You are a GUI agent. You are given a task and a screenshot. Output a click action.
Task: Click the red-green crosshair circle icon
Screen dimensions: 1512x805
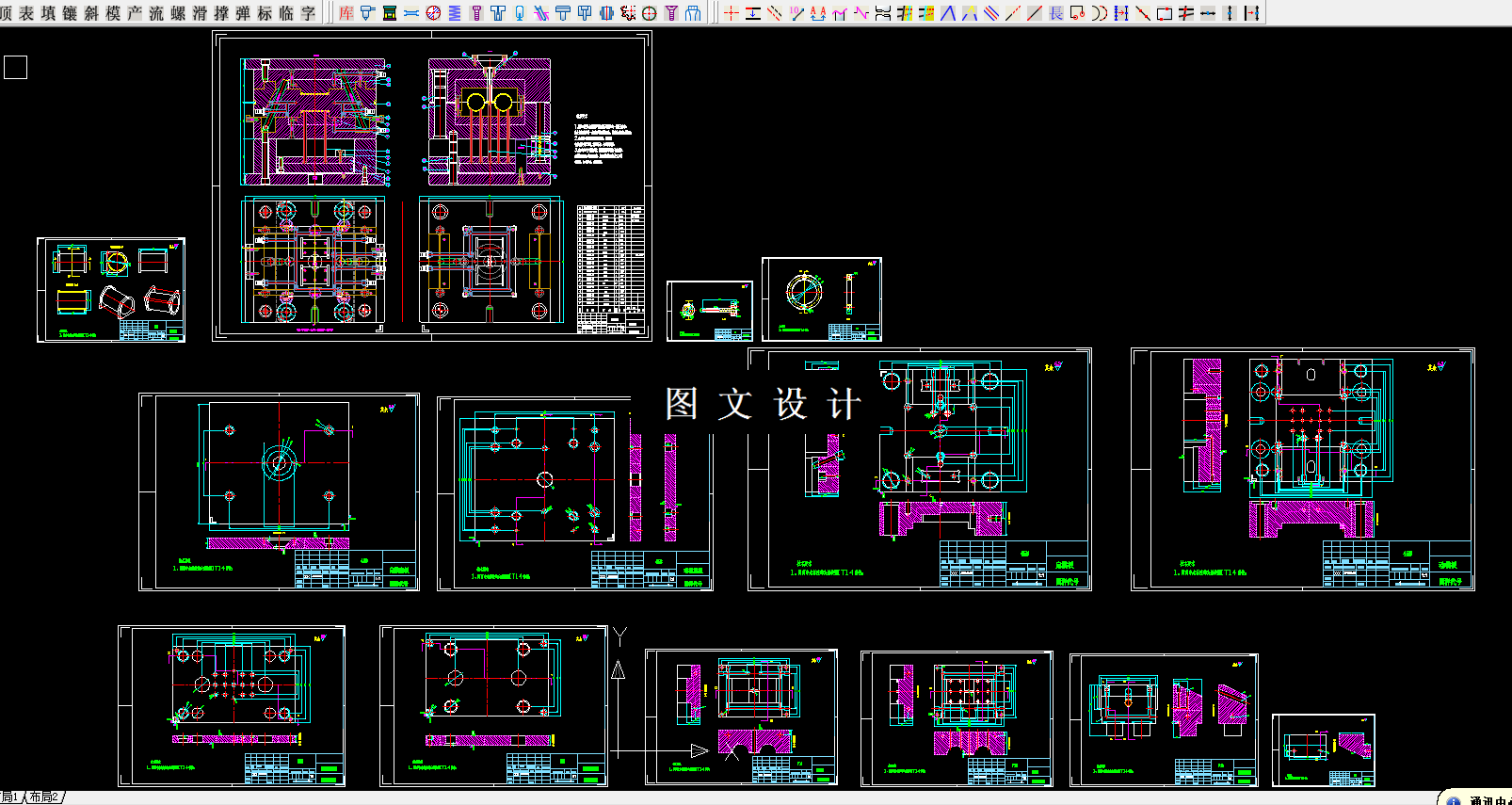pyautogui.click(x=649, y=13)
